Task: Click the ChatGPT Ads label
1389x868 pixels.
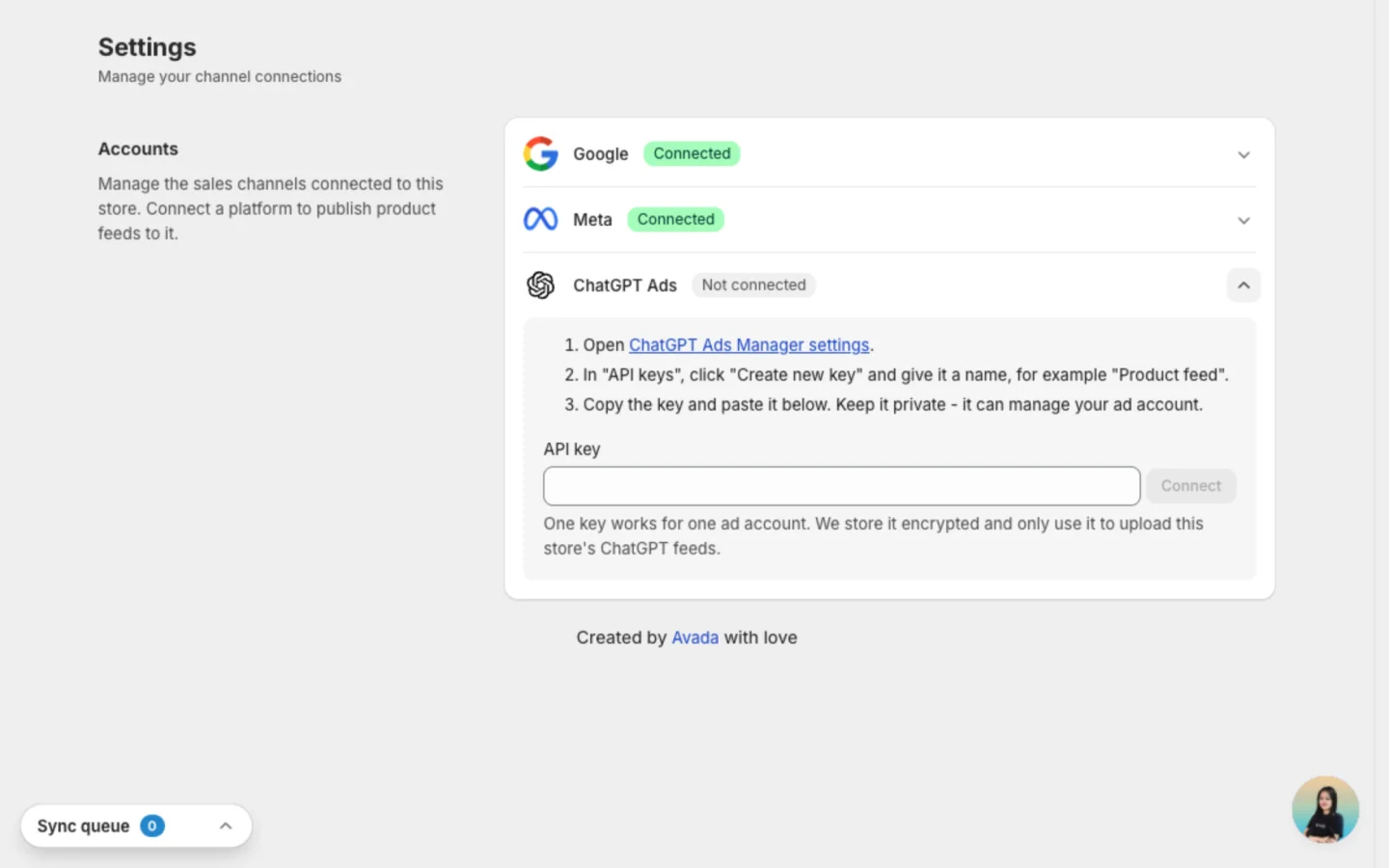Action: click(x=625, y=285)
